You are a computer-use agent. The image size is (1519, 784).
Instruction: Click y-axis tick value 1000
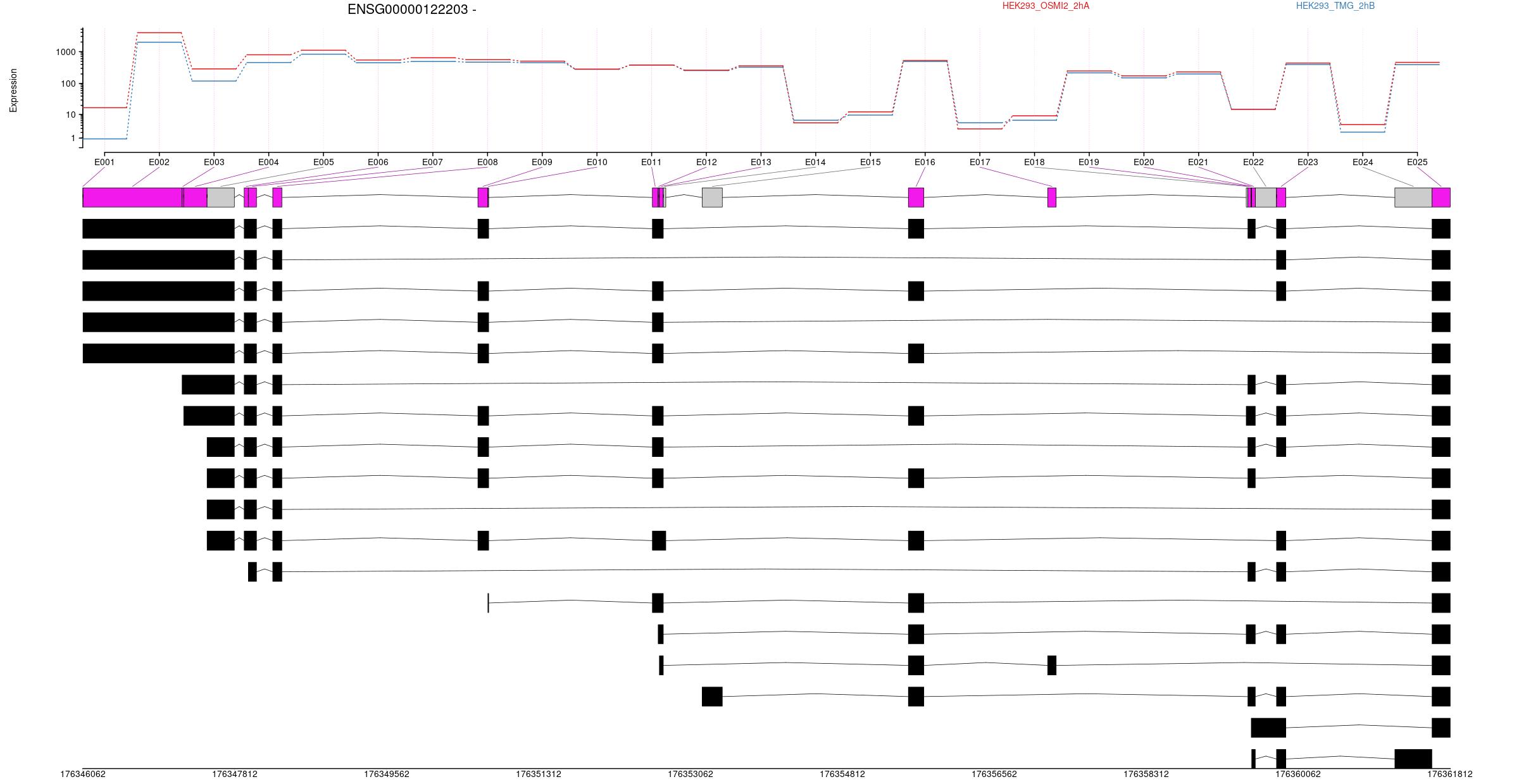pyautogui.click(x=66, y=53)
